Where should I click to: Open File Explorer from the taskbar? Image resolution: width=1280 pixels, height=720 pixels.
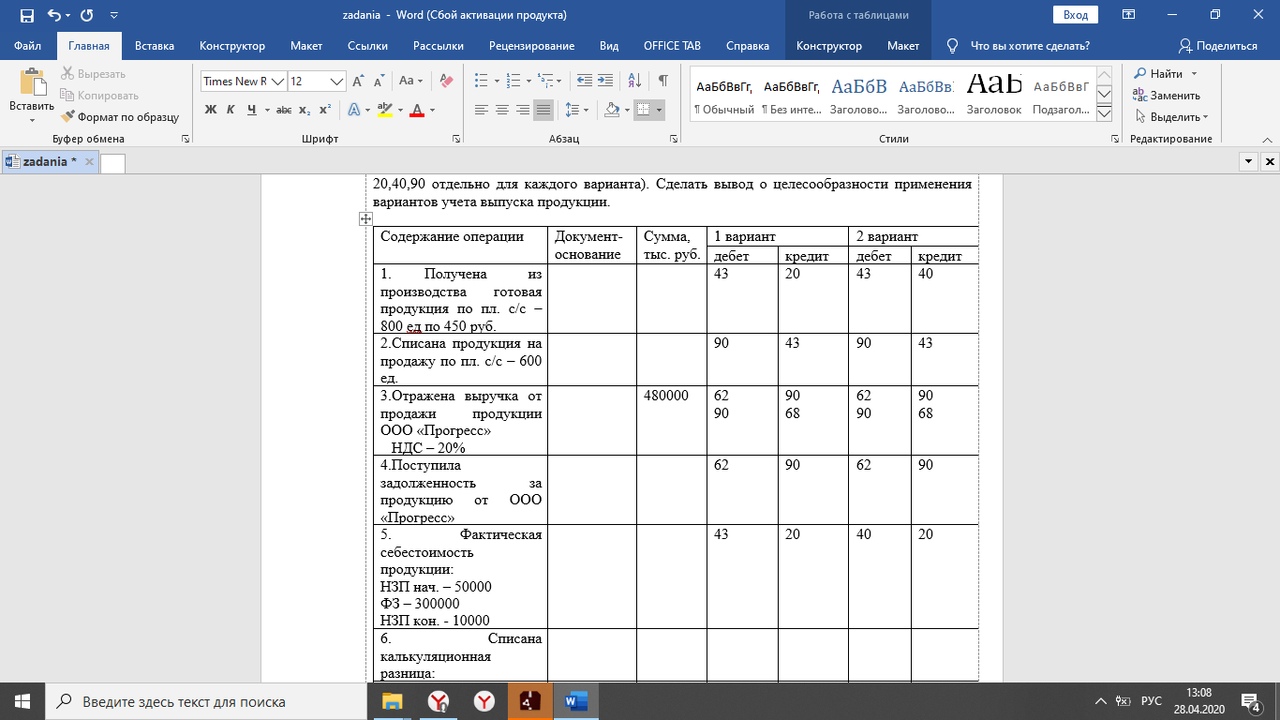click(x=391, y=701)
